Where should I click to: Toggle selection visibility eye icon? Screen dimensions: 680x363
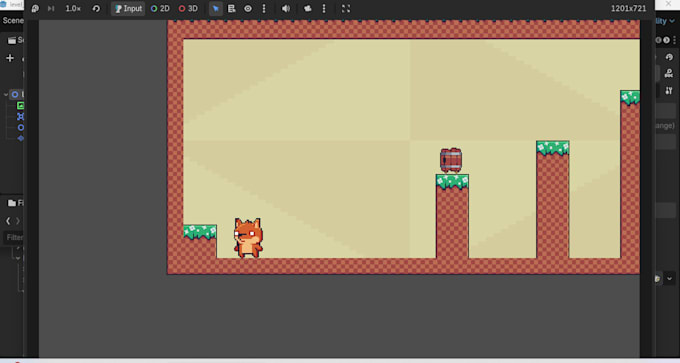248,9
